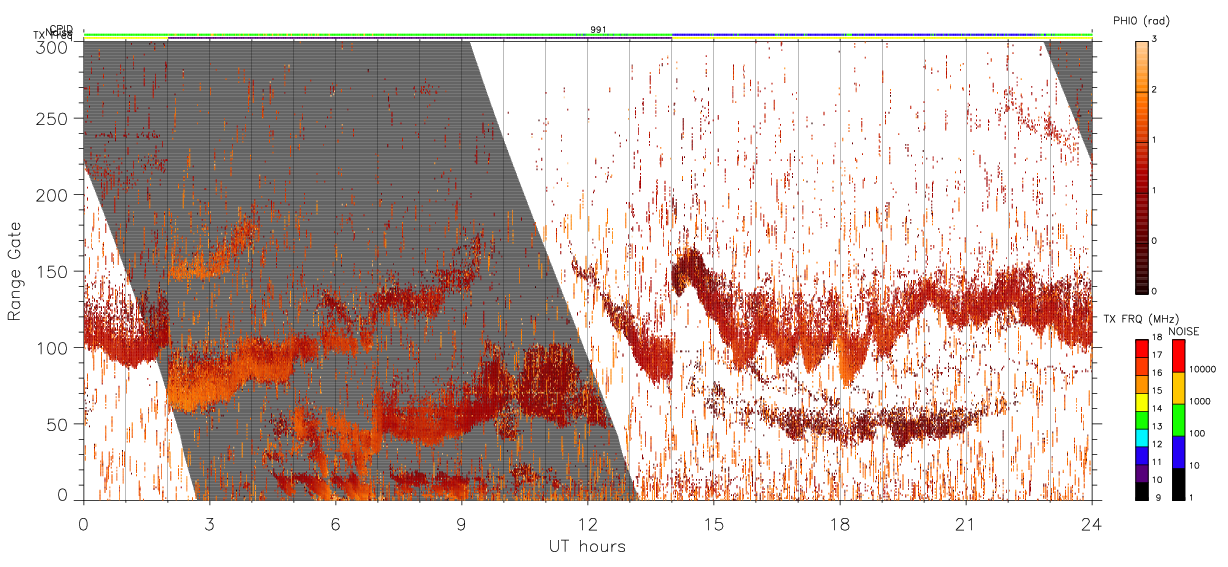
Task: Select the green NOISE swatch between 100 and 1000
Action: (1178, 420)
